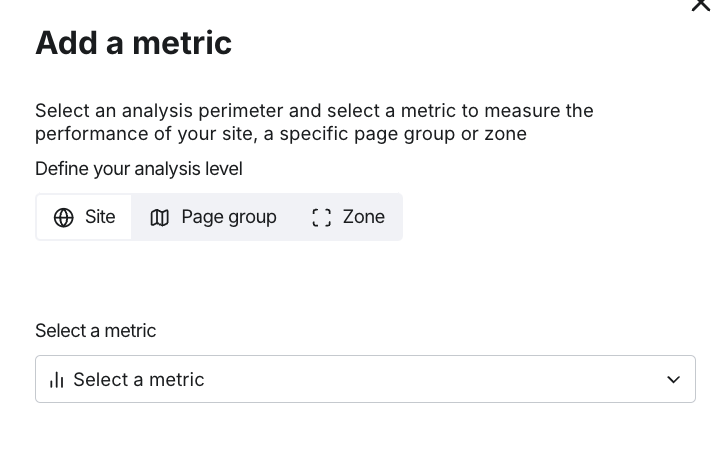Click the dashed-frame Zone icon
Viewport: 720px width, 476px height.
click(x=321, y=218)
